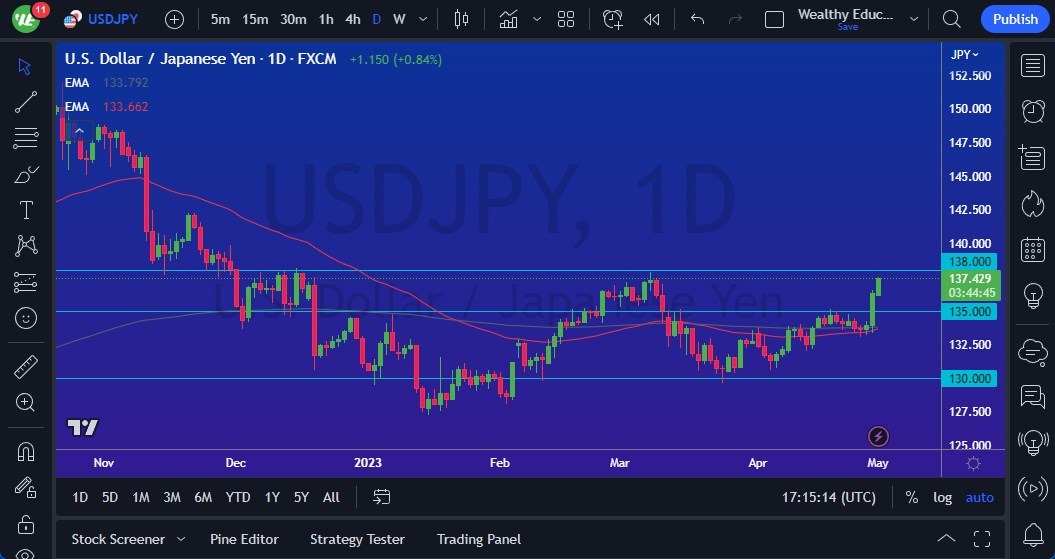This screenshot has width=1055, height=559.
Task: Toggle log scale
Action: [942, 497]
